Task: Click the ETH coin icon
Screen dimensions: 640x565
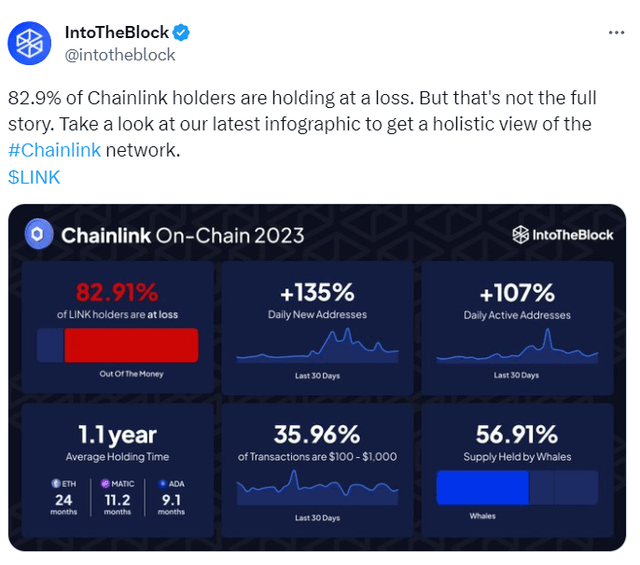Action: pyautogui.click(x=55, y=483)
